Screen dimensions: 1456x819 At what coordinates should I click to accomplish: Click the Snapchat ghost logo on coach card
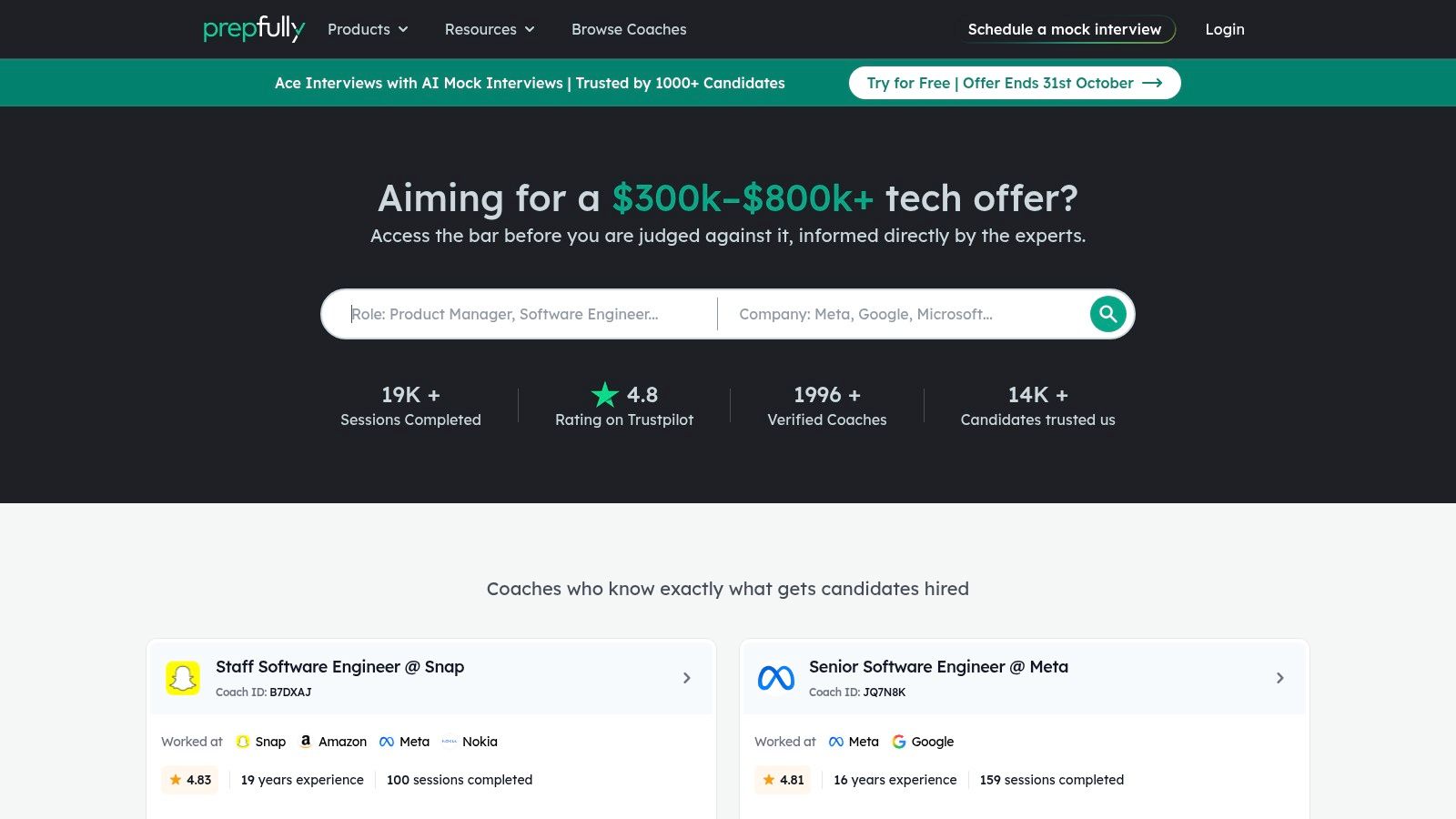[x=183, y=678]
